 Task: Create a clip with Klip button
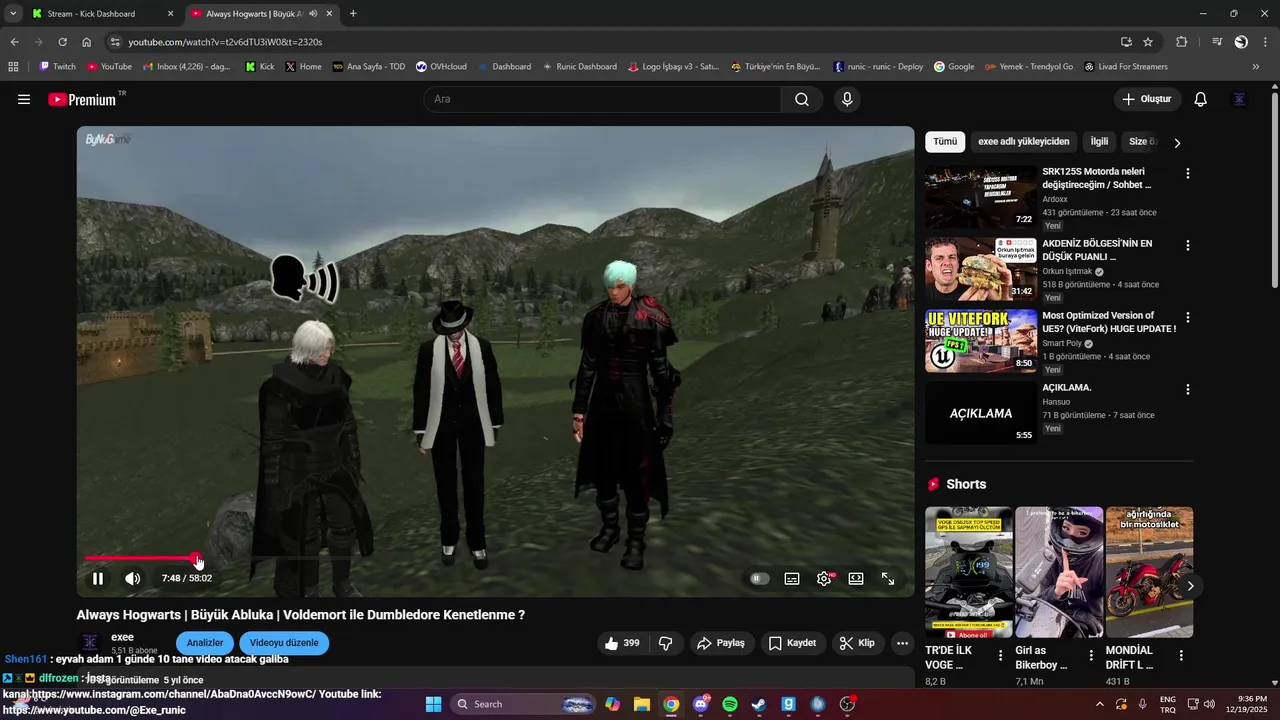pyautogui.click(x=857, y=643)
